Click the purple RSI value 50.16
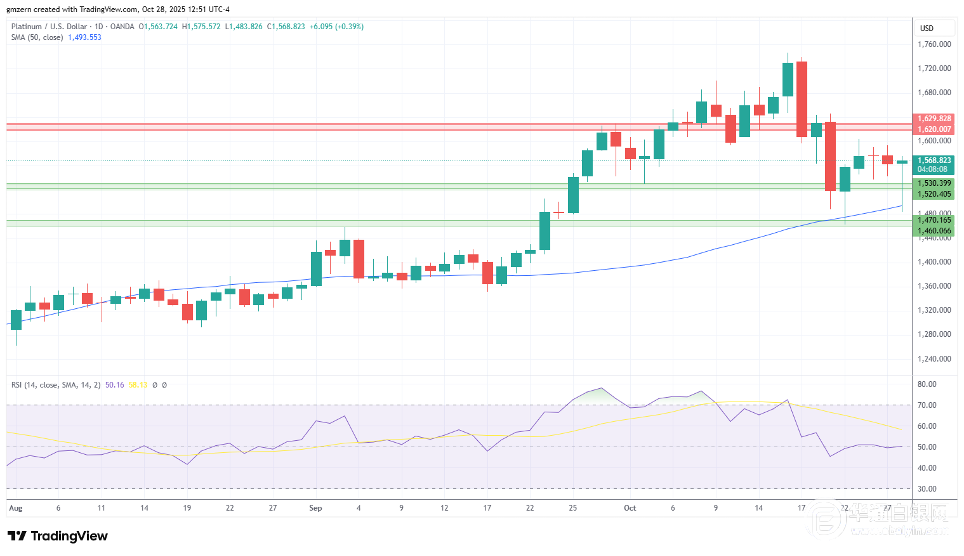 (113, 384)
